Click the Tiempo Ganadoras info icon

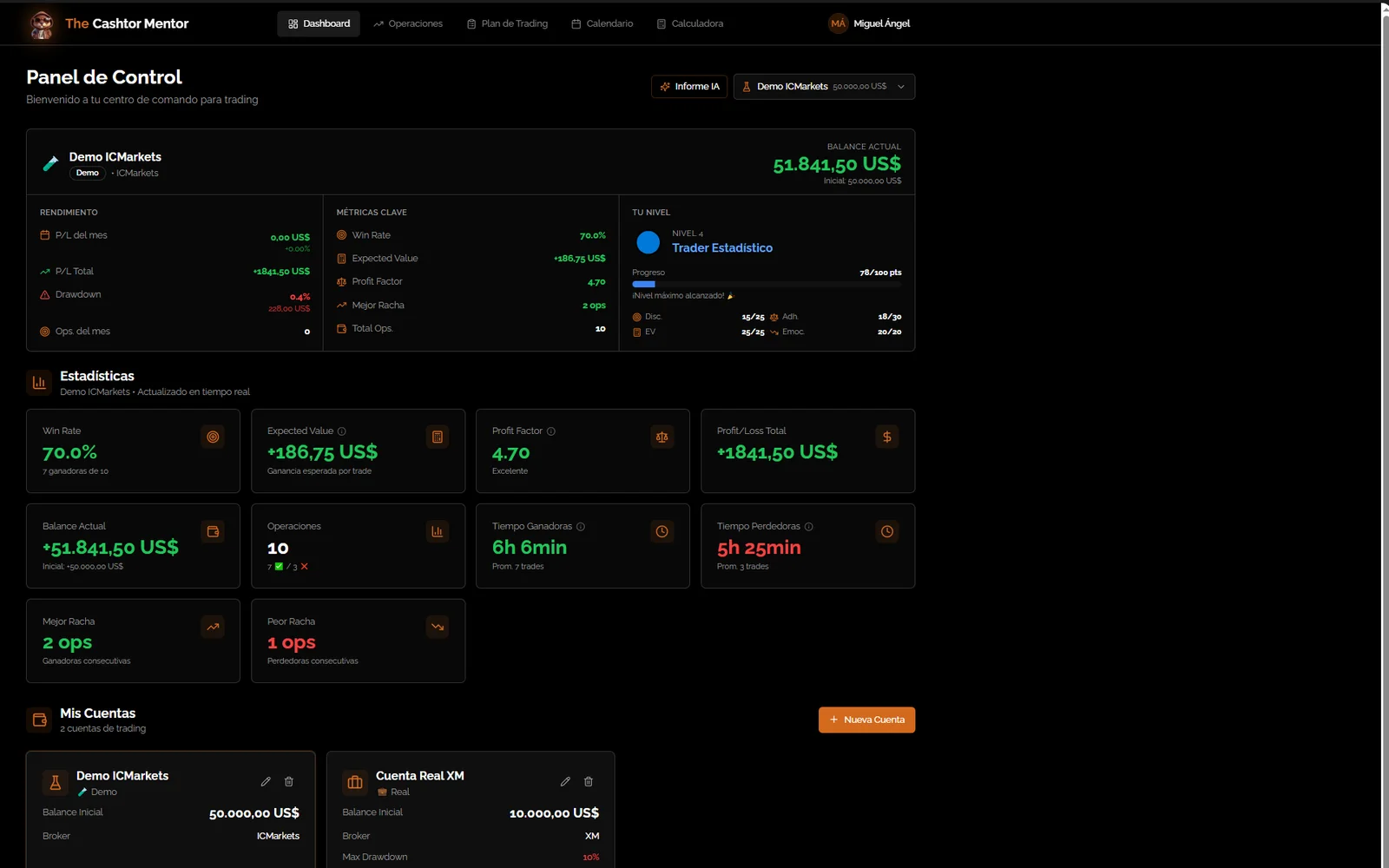581,527
